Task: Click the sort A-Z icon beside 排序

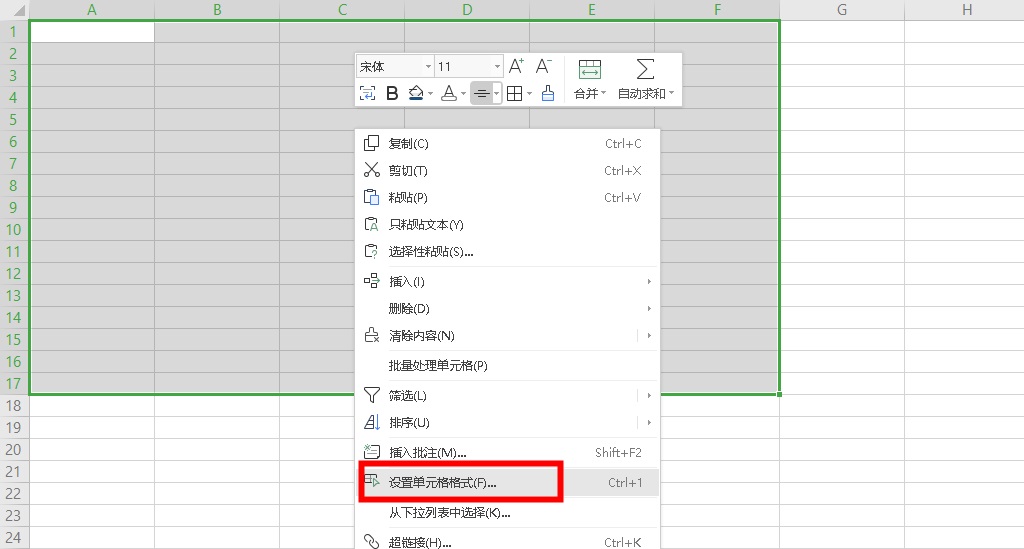Action: pos(372,422)
